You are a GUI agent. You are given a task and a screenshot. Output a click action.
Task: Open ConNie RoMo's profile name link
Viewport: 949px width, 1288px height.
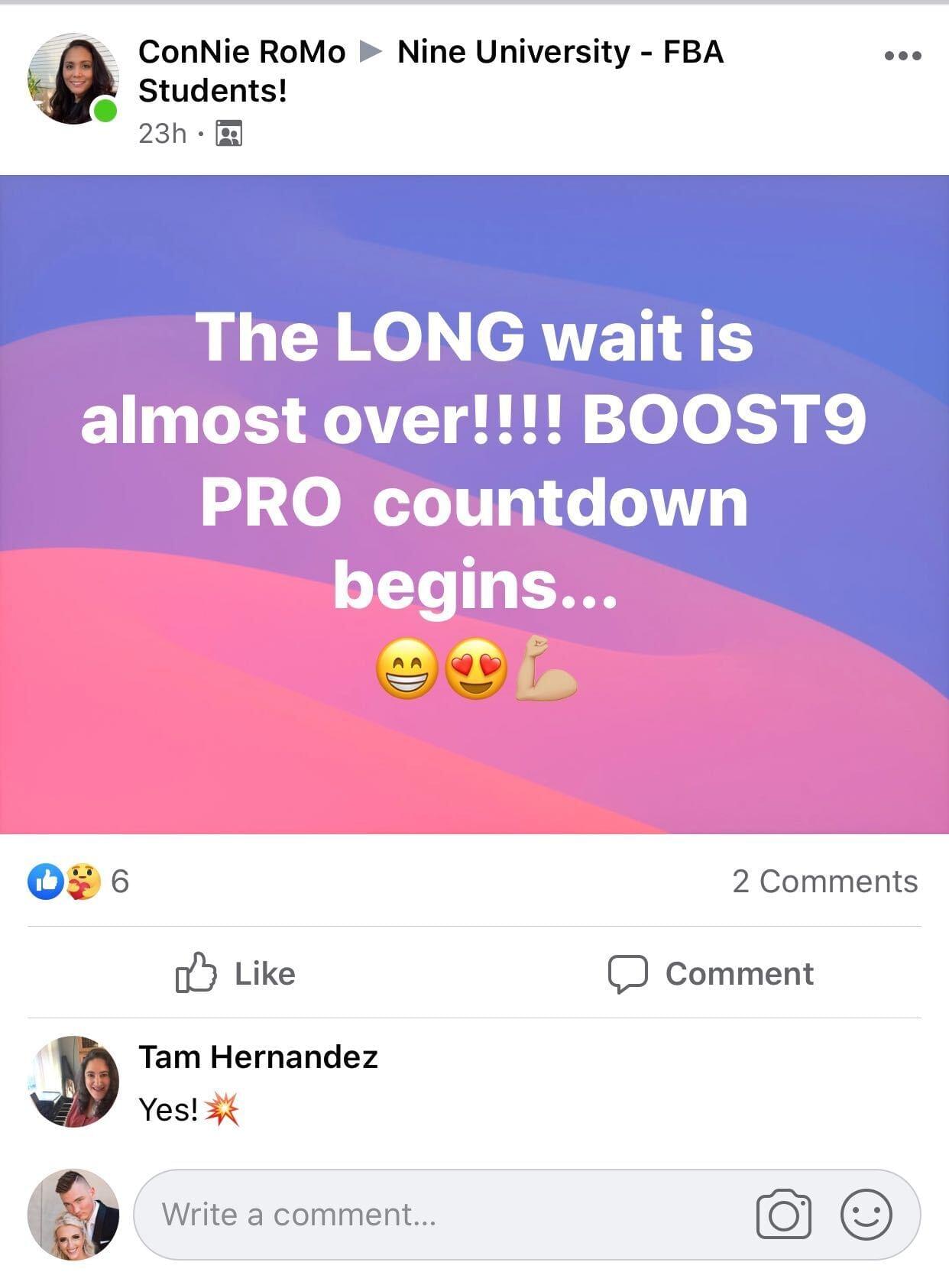[x=241, y=52]
